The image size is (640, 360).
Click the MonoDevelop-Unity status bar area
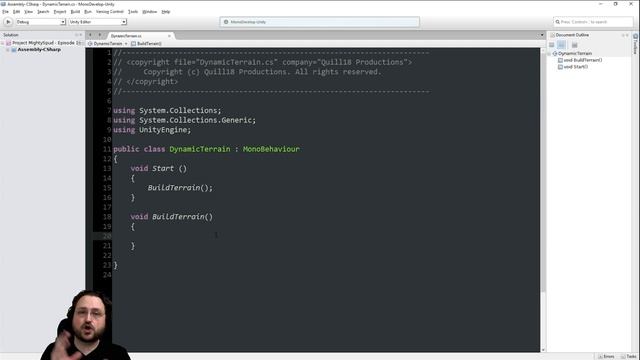click(x=320, y=22)
